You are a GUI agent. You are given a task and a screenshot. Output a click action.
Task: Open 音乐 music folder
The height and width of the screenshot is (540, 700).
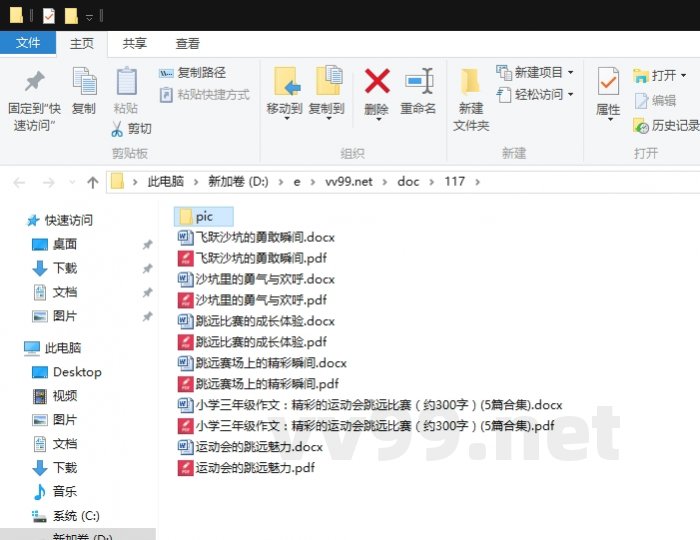tap(54, 492)
